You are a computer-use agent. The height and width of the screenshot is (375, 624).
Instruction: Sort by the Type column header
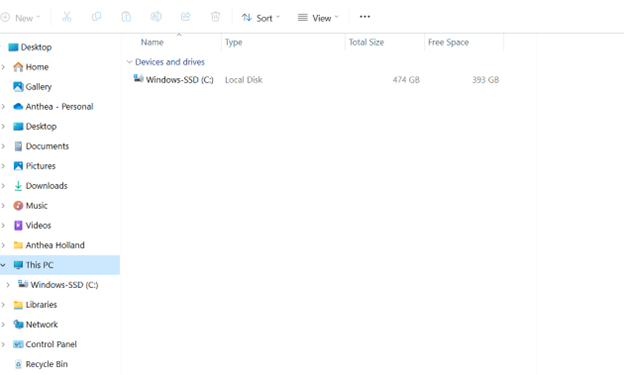(x=234, y=42)
